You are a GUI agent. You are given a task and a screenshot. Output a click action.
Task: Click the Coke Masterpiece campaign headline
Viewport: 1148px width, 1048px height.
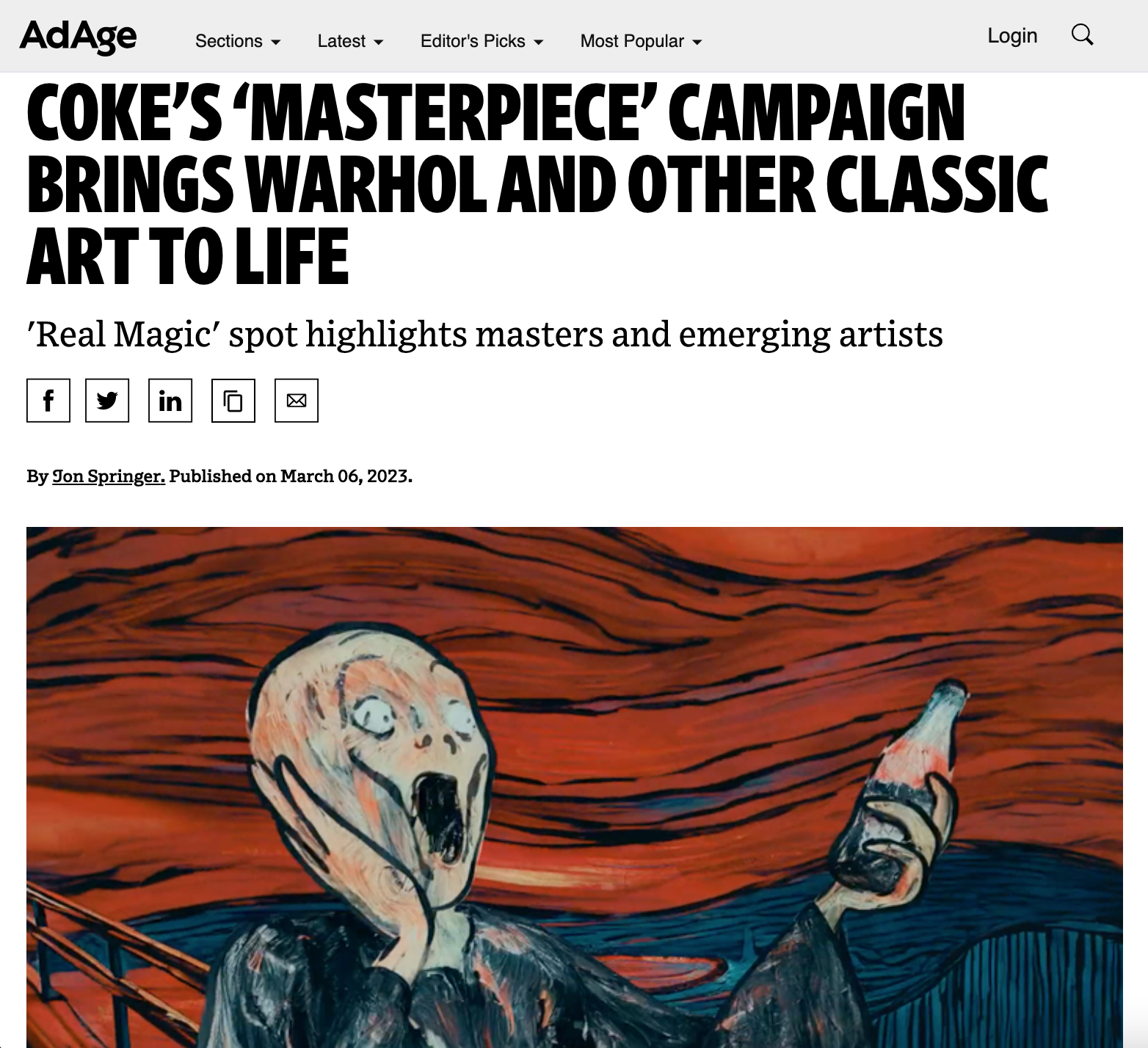(537, 183)
